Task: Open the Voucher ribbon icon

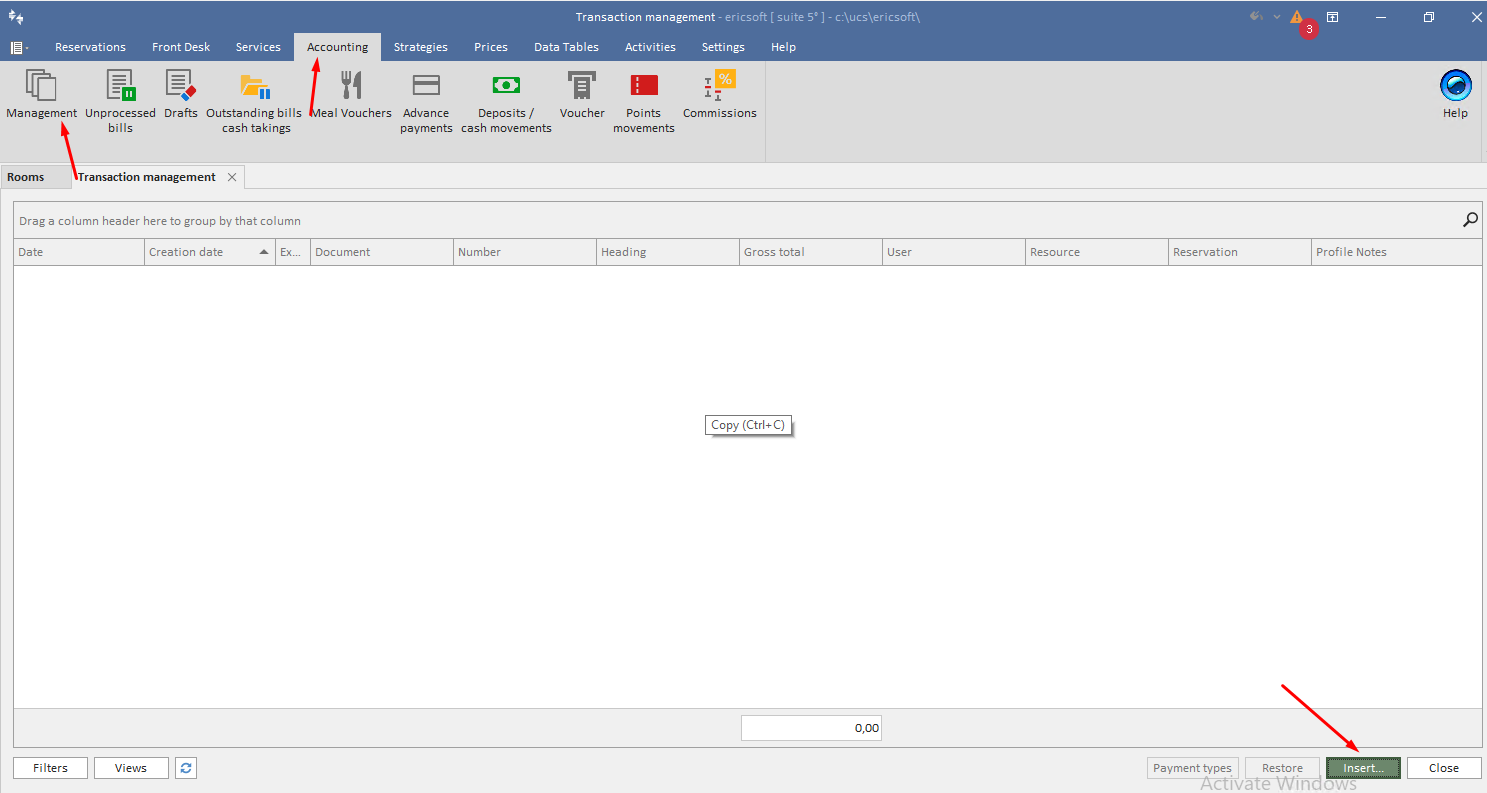Action: [582, 96]
